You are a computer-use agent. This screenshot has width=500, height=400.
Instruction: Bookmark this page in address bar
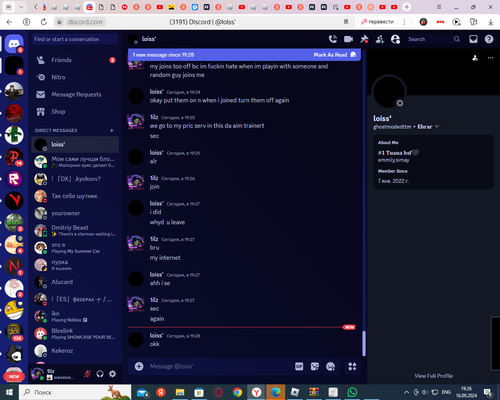346,22
